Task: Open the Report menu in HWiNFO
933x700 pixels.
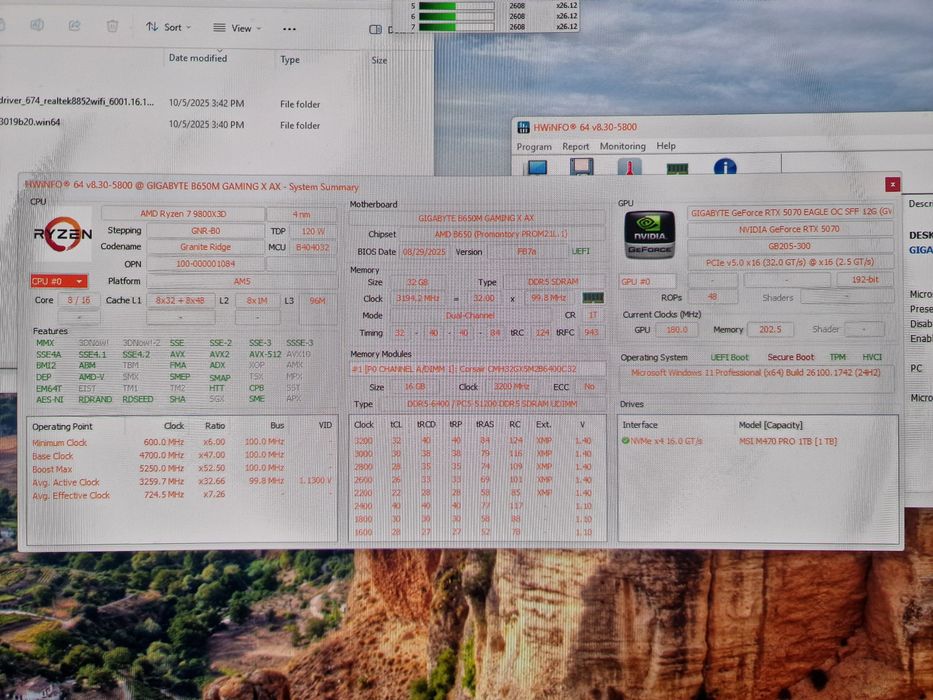Action: pos(575,146)
